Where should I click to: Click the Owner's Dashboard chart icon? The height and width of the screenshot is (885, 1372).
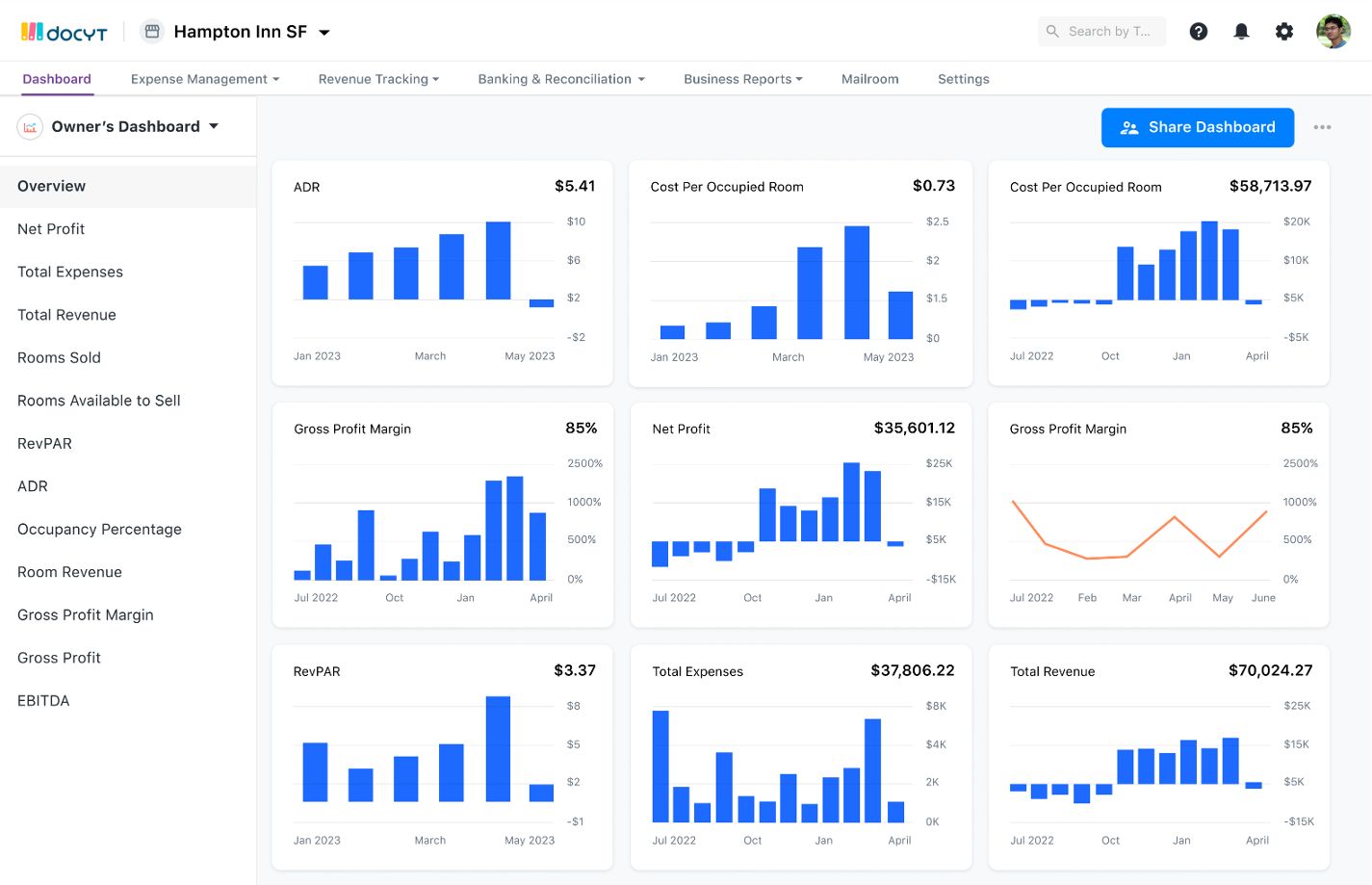pyautogui.click(x=30, y=127)
